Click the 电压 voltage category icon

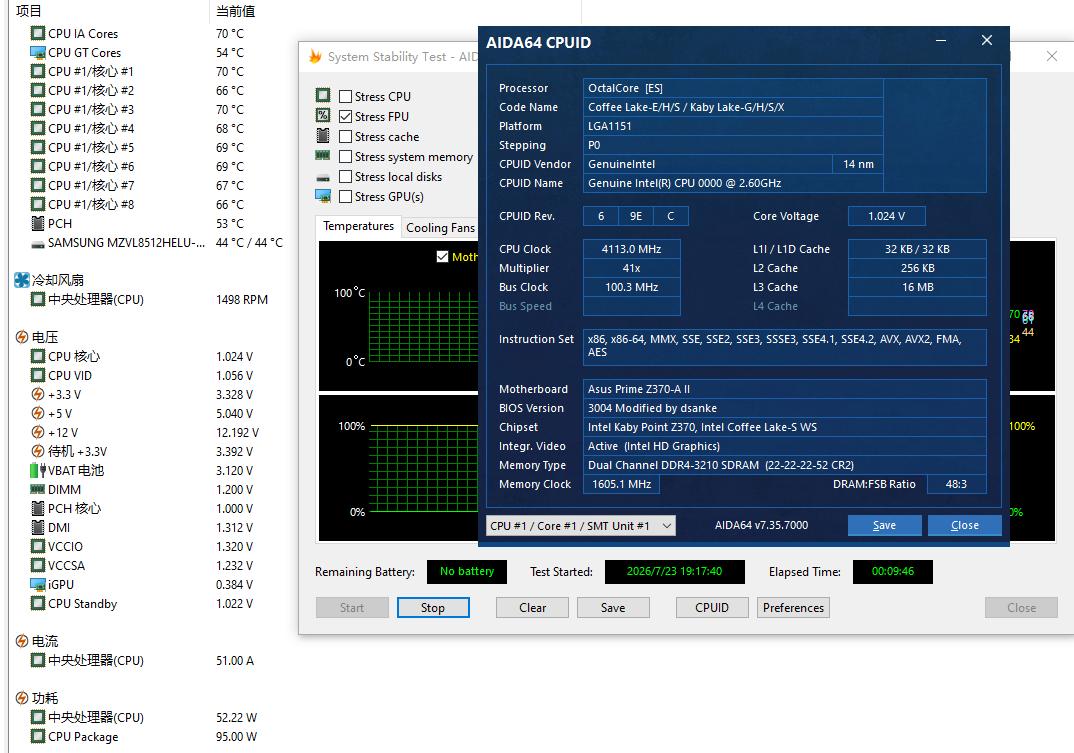(x=22, y=337)
